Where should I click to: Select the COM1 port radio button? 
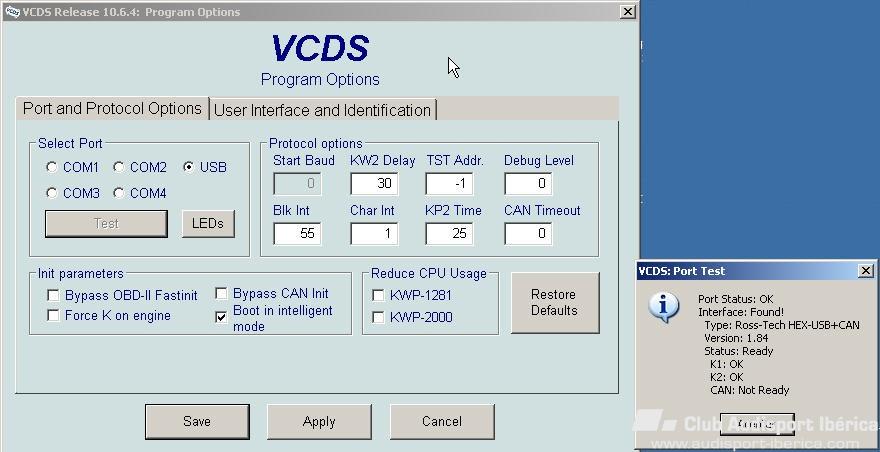[52, 167]
